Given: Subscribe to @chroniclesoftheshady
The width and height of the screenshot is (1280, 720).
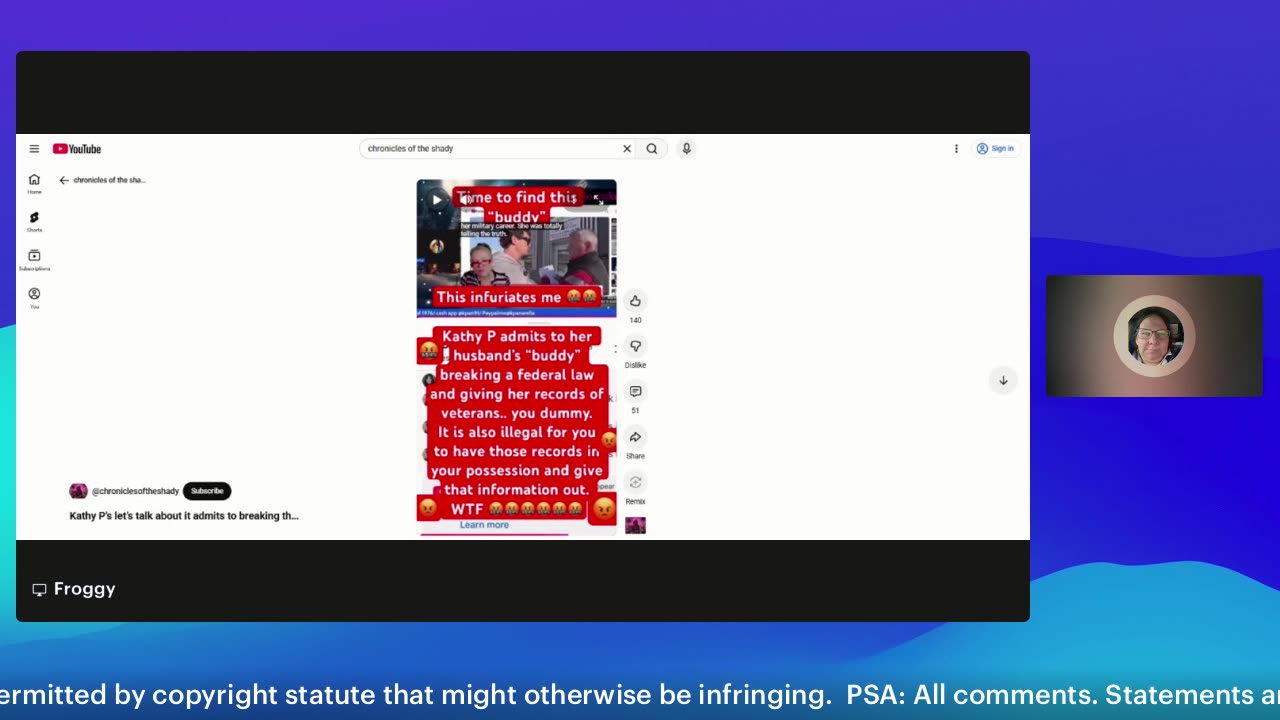Looking at the screenshot, I should [207, 491].
